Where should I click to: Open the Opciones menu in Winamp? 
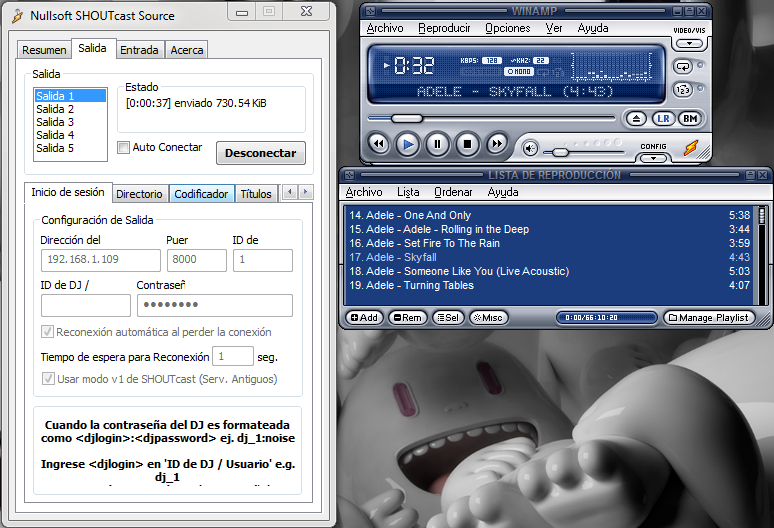[x=507, y=29]
